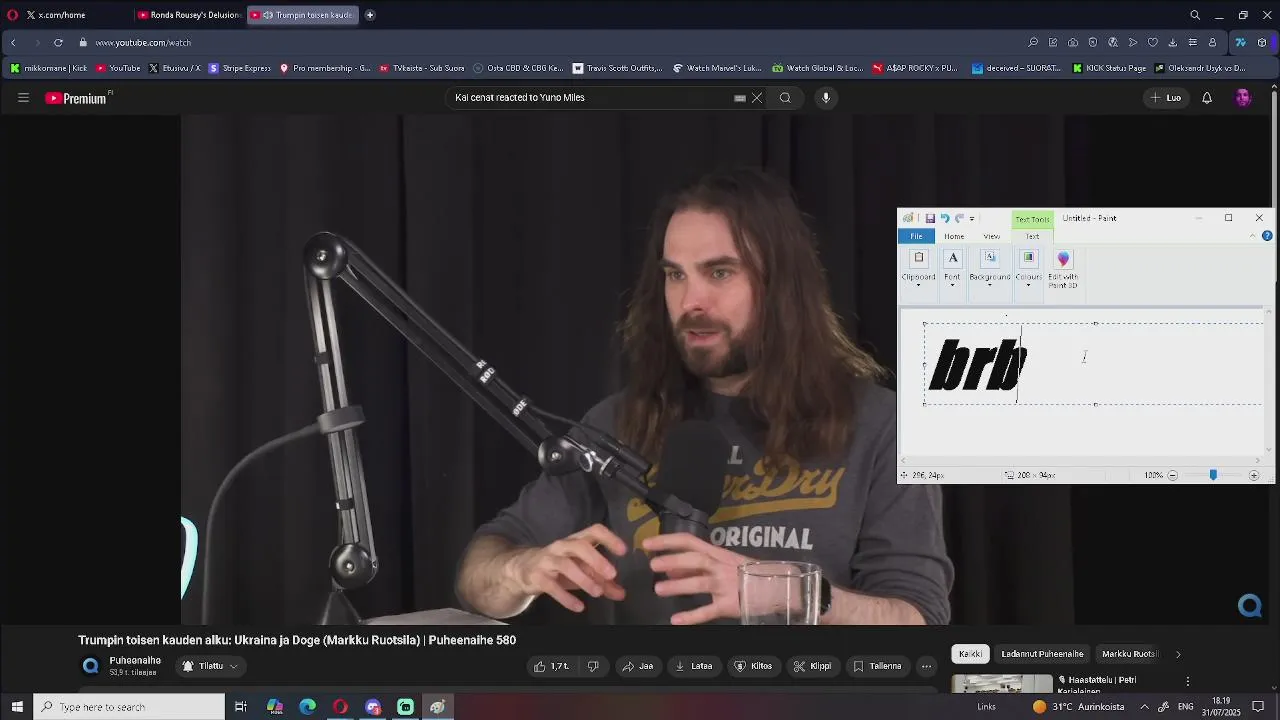Open the Stripe Express bookmark
The width and height of the screenshot is (1280, 720).
point(240,68)
